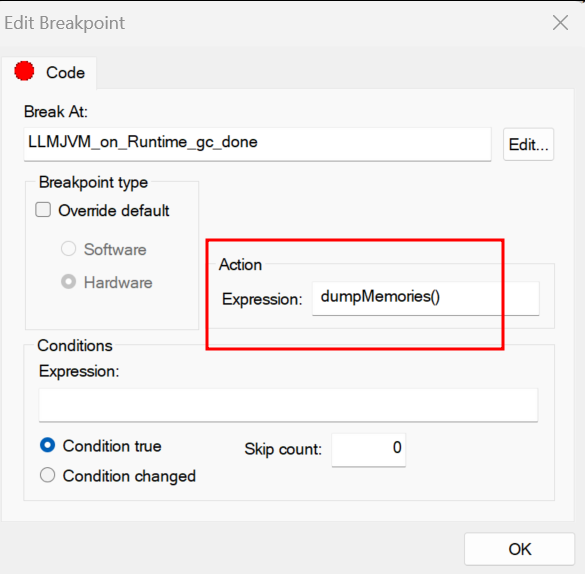Confirm with the OK button
The width and height of the screenshot is (585, 574).
pos(519,549)
